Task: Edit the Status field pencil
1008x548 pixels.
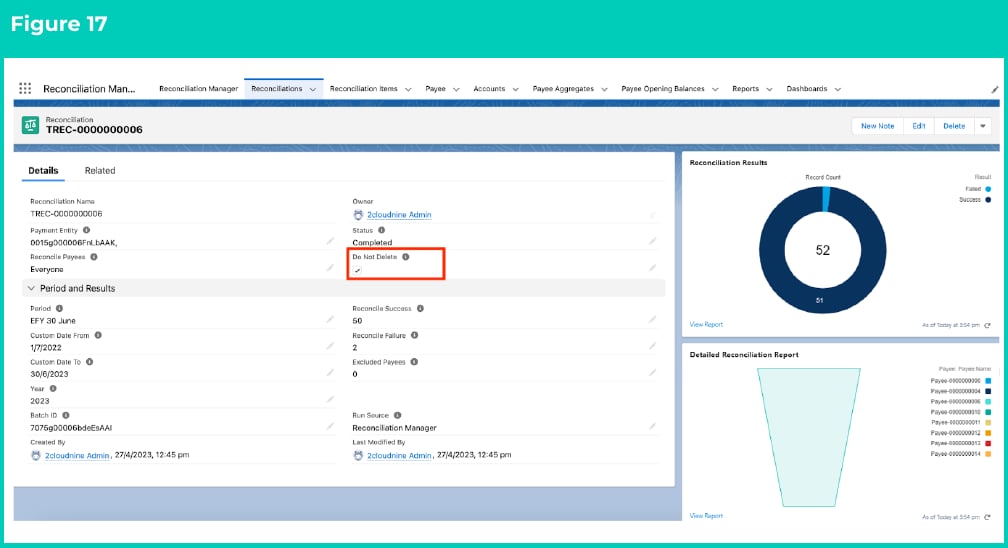Action: click(652, 241)
